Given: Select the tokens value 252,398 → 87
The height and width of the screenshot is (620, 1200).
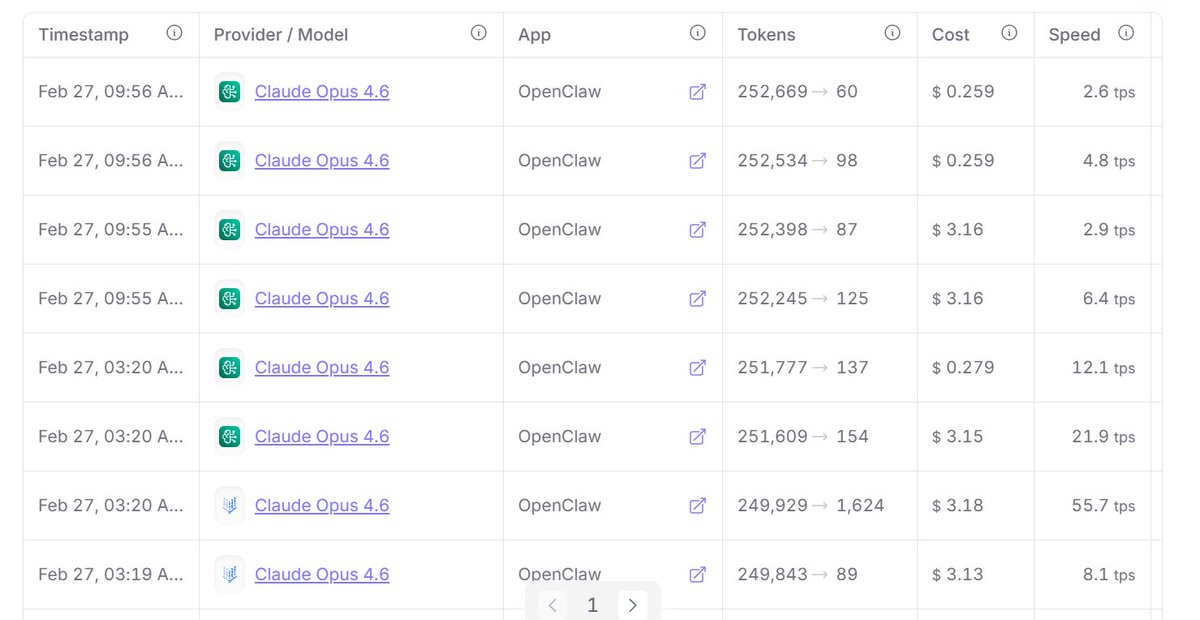Looking at the screenshot, I should click(797, 230).
